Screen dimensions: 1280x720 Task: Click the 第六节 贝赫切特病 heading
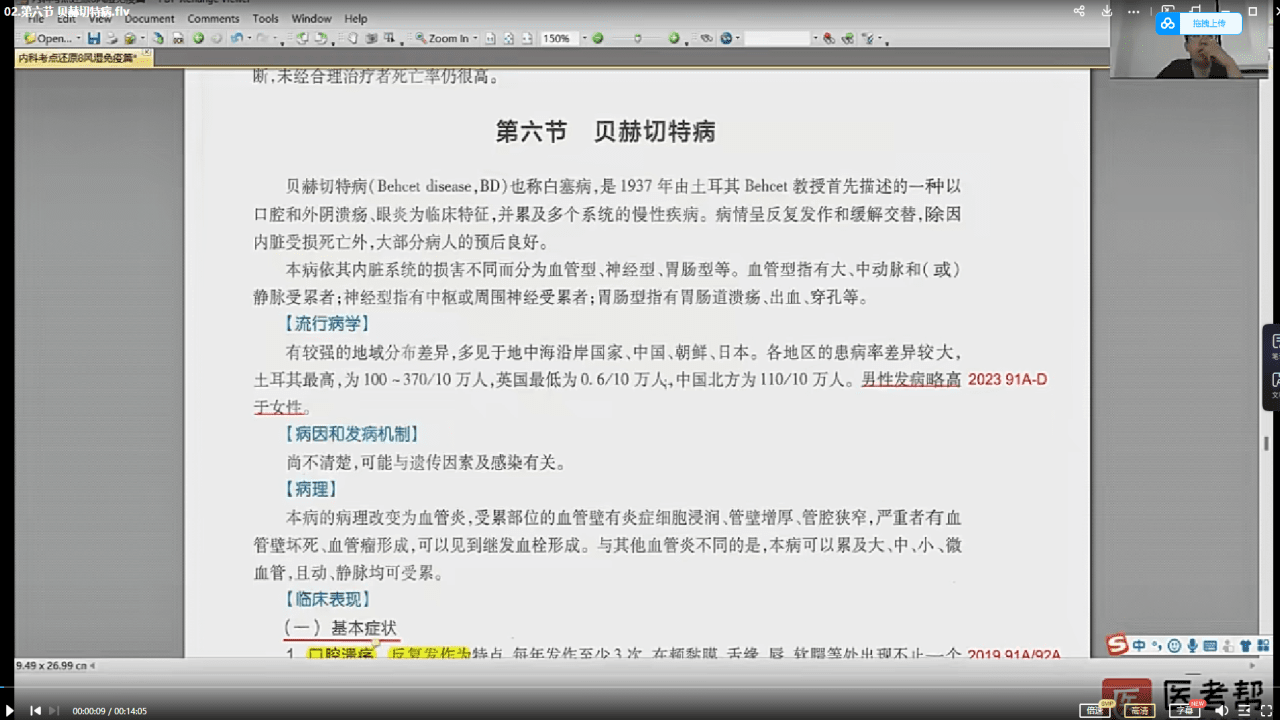[605, 132]
